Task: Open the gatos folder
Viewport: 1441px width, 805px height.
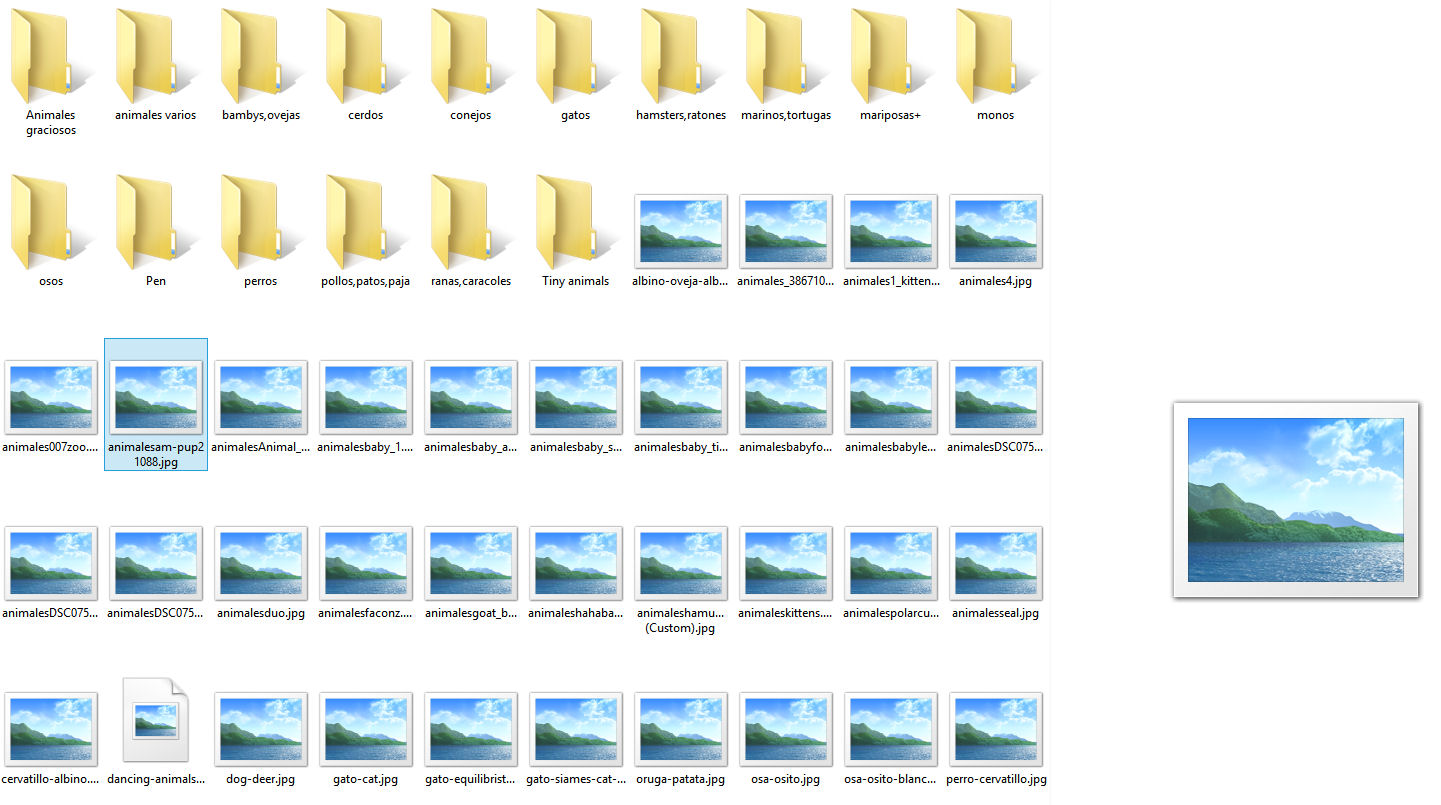Action: tap(575, 58)
